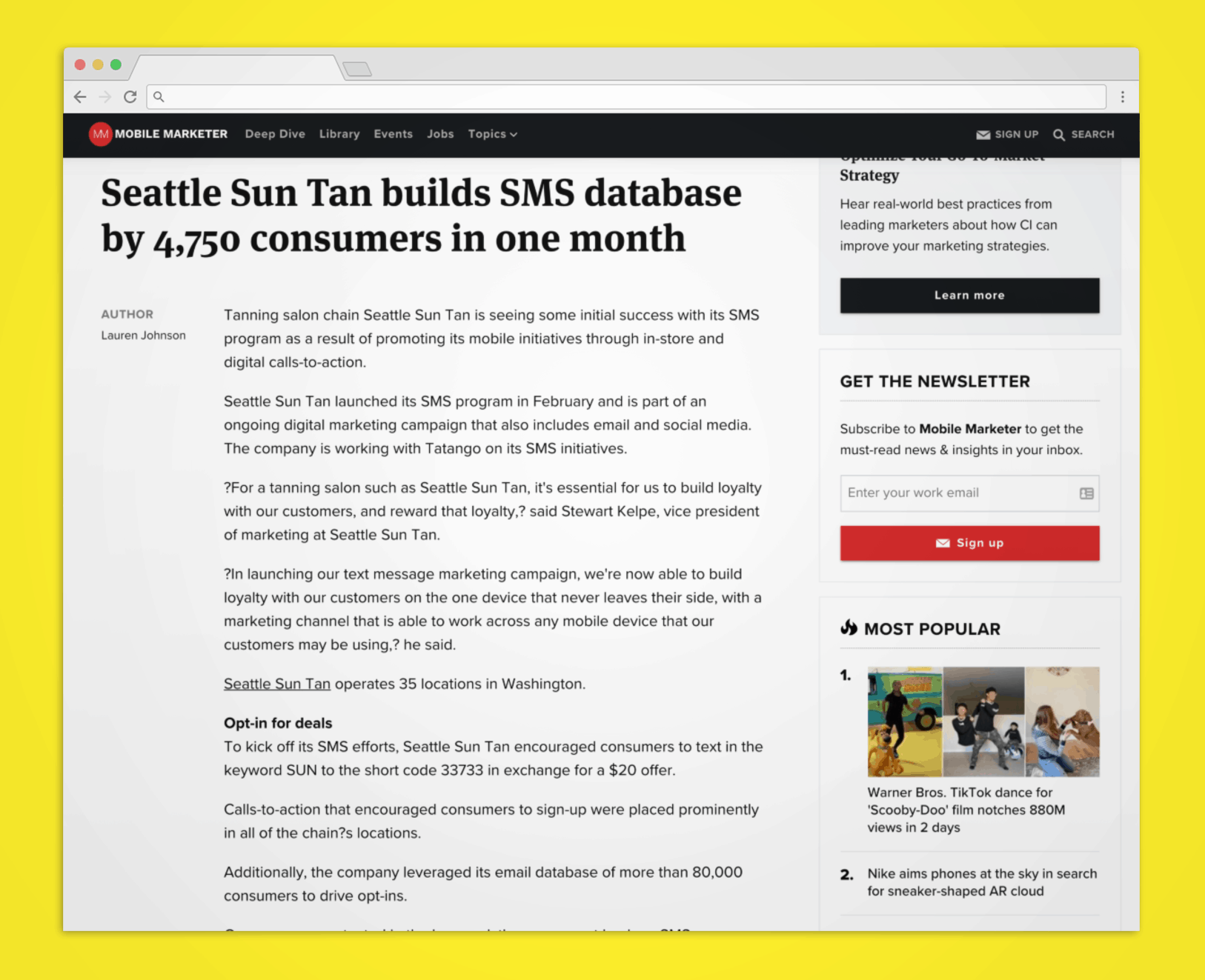Click the autofill icon in email field
The height and width of the screenshot is (980, 1205).
click(x=1086, y=493)
